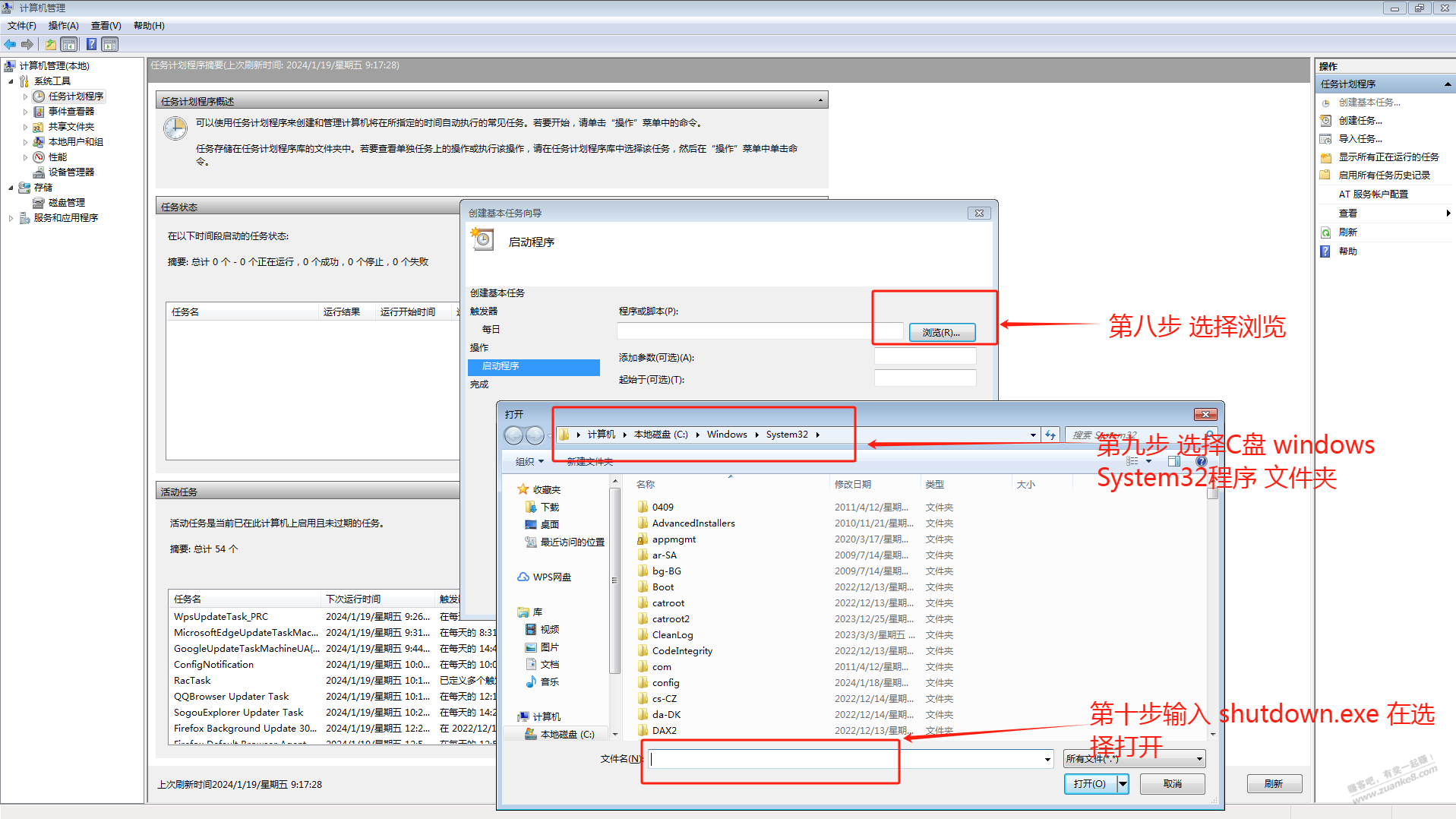Click the 添加参数(可选) input field

tap(925, 356)
